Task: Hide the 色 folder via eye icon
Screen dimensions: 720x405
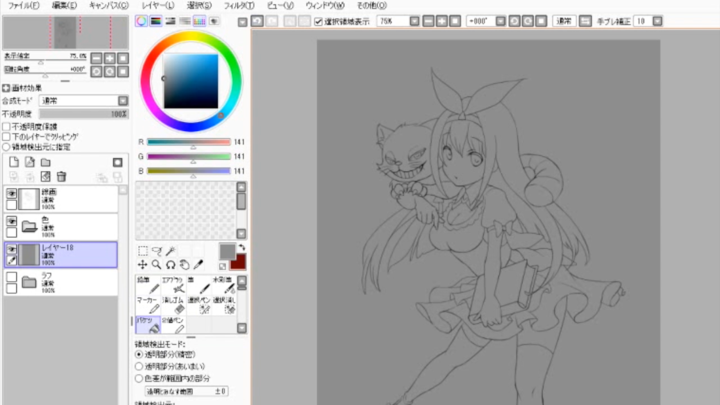Action: coord(11,221)
